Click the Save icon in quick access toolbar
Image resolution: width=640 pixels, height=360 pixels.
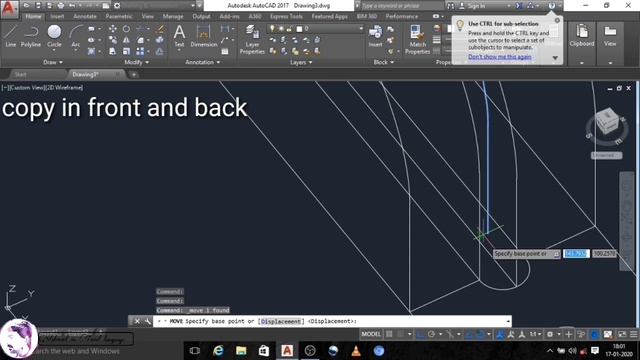38,6
